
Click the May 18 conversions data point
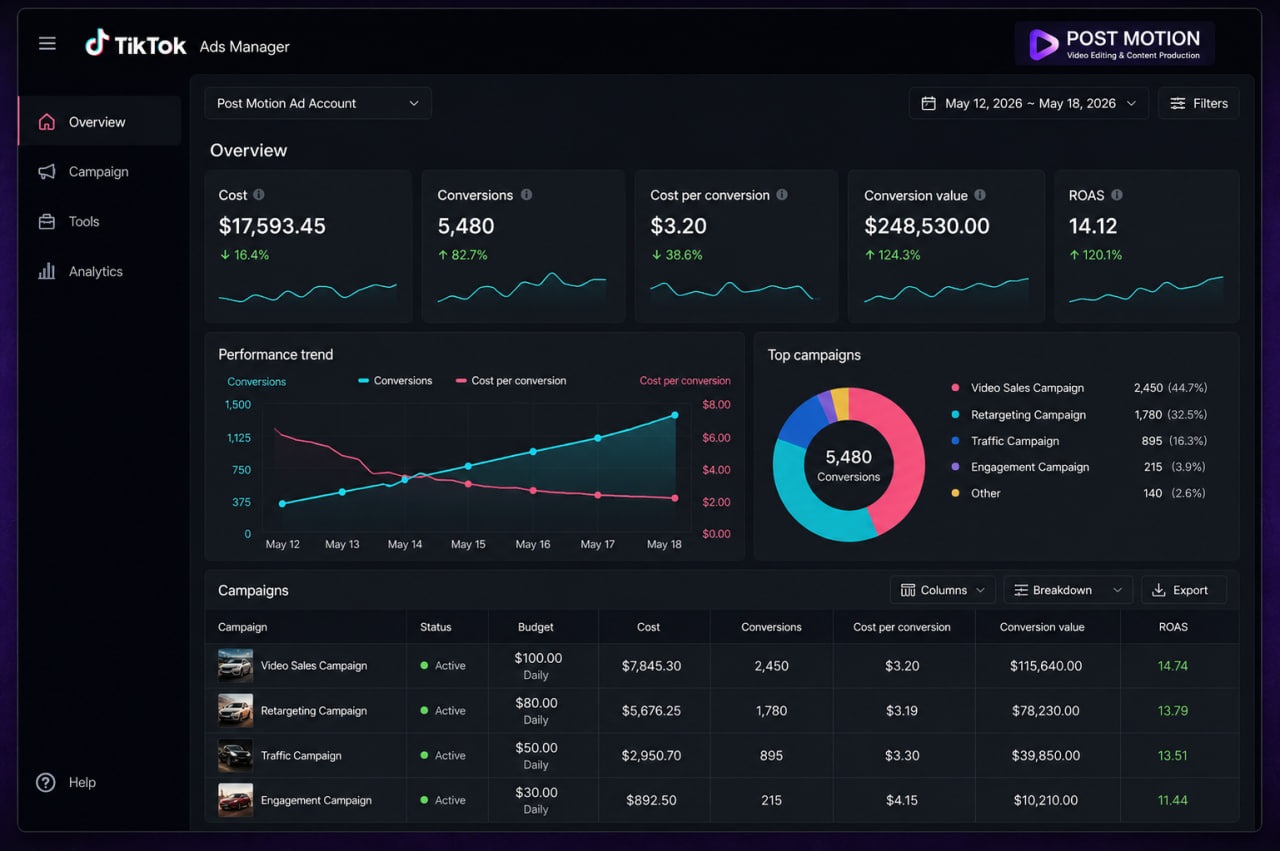coord(675,414)
